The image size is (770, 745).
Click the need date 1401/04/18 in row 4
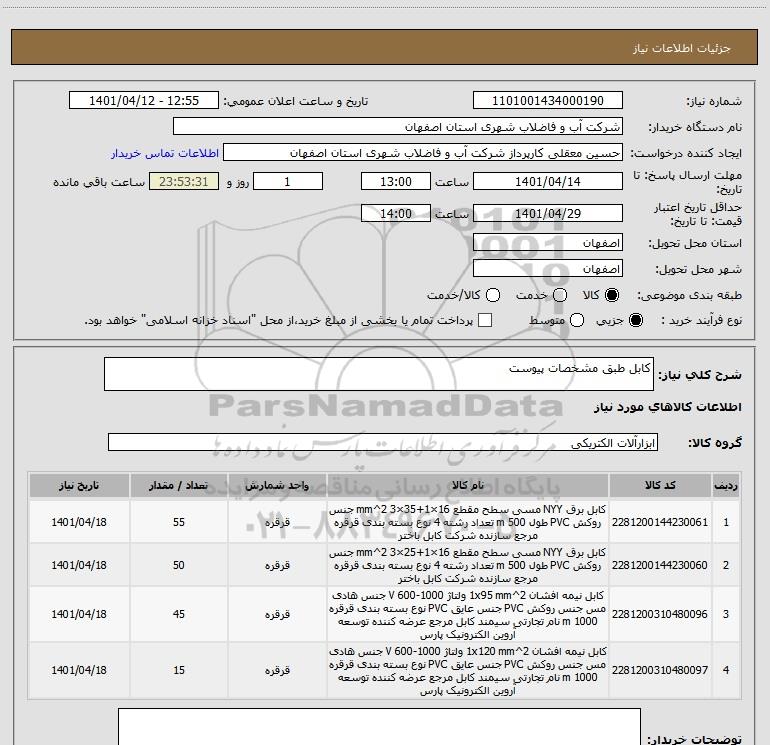tap(79, 670)
